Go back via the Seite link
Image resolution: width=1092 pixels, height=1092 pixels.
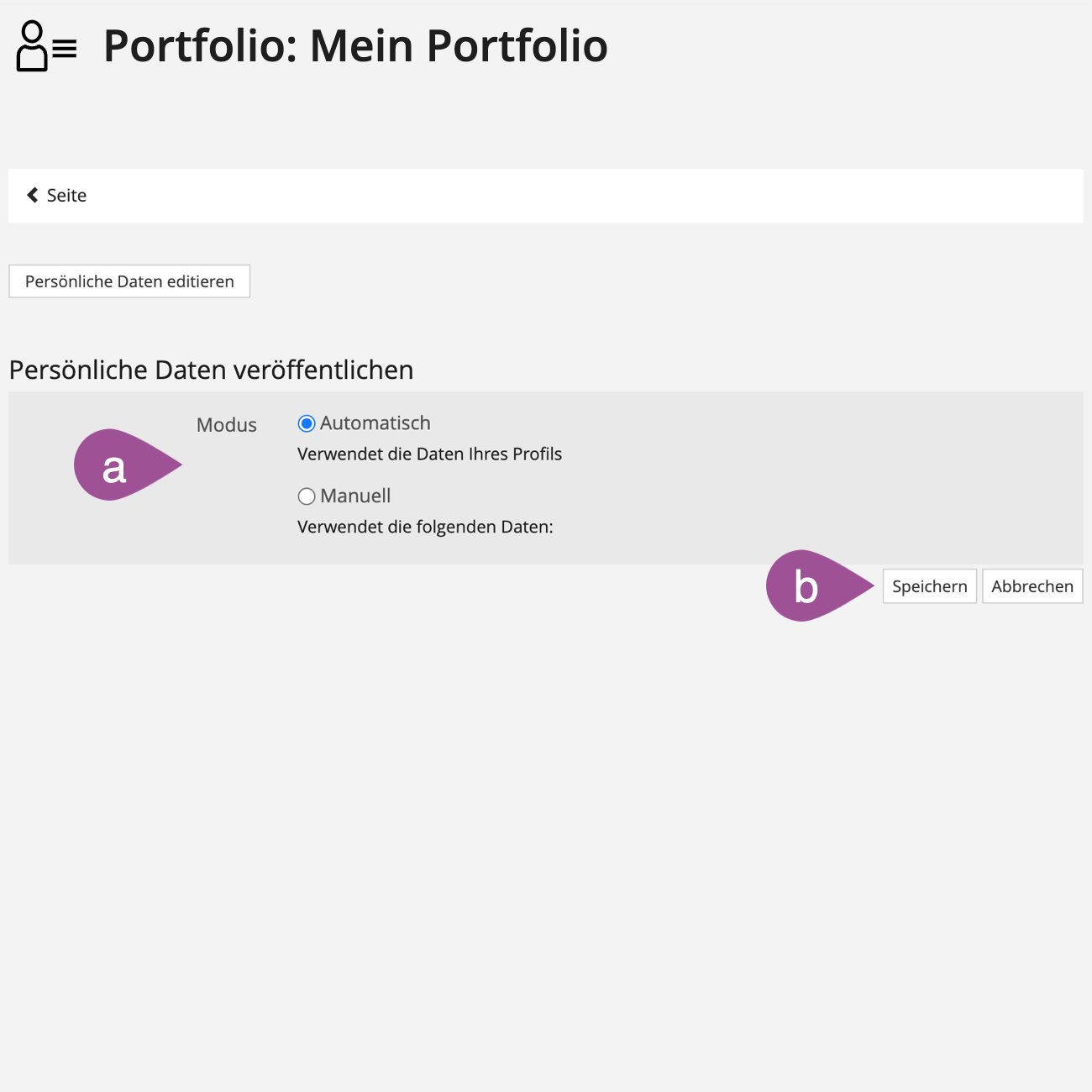click(x=66, y=196)
